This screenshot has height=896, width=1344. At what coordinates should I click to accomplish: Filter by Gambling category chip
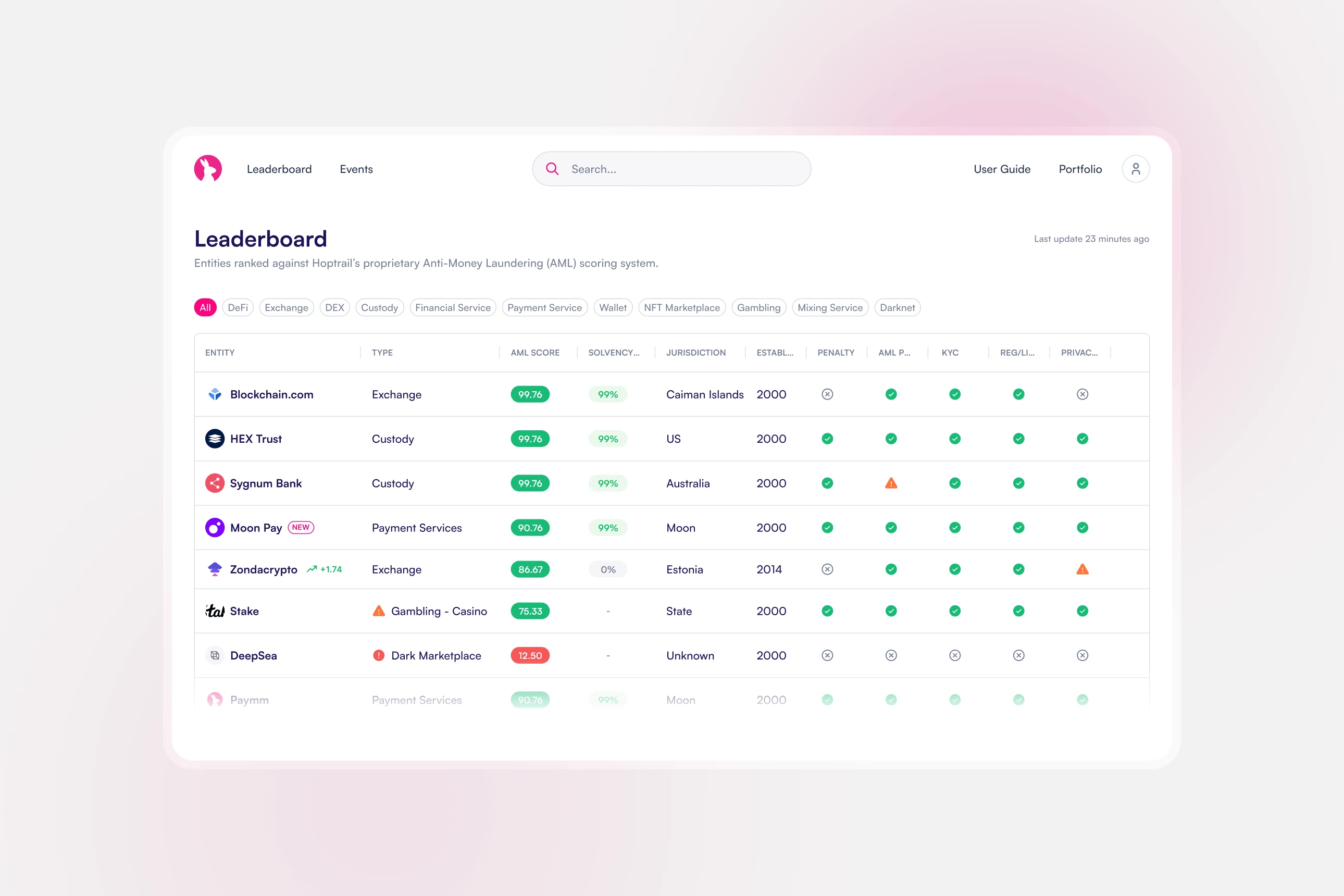pyautogui.click(x=758, y=307)
